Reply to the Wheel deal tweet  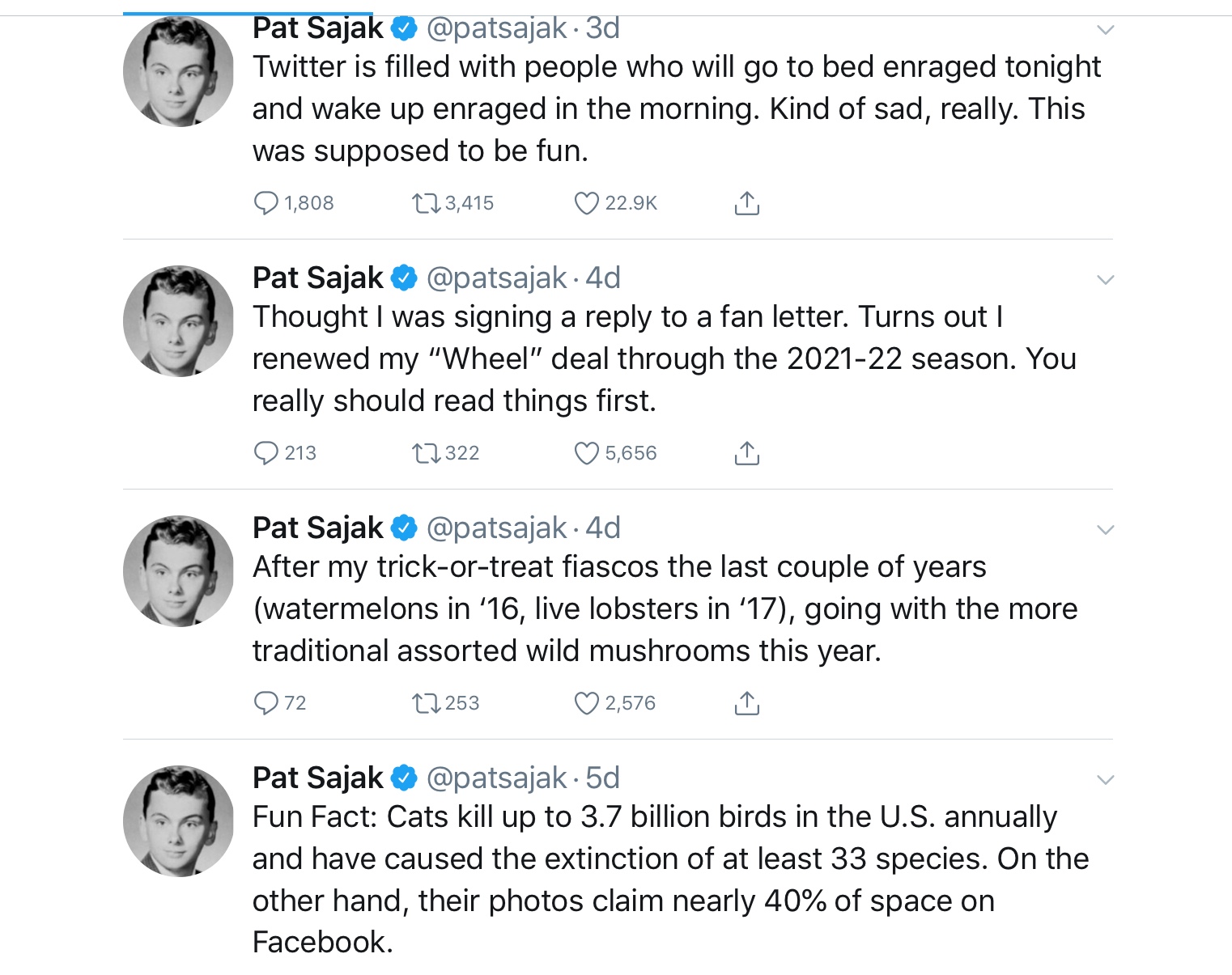click(x=266, y=452)
